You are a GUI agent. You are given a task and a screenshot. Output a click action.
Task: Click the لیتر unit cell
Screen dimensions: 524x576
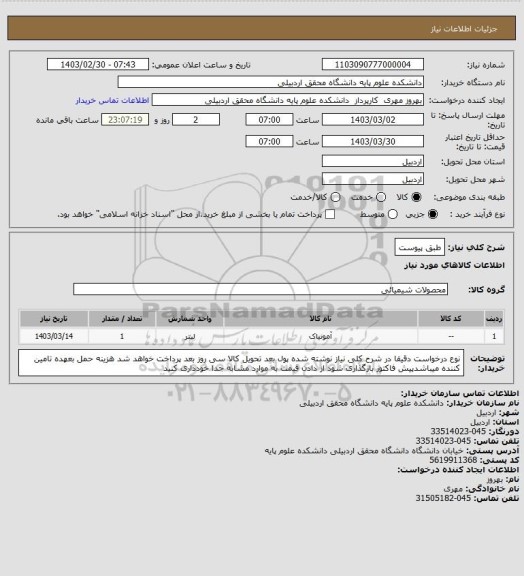(x=190, y=336)
